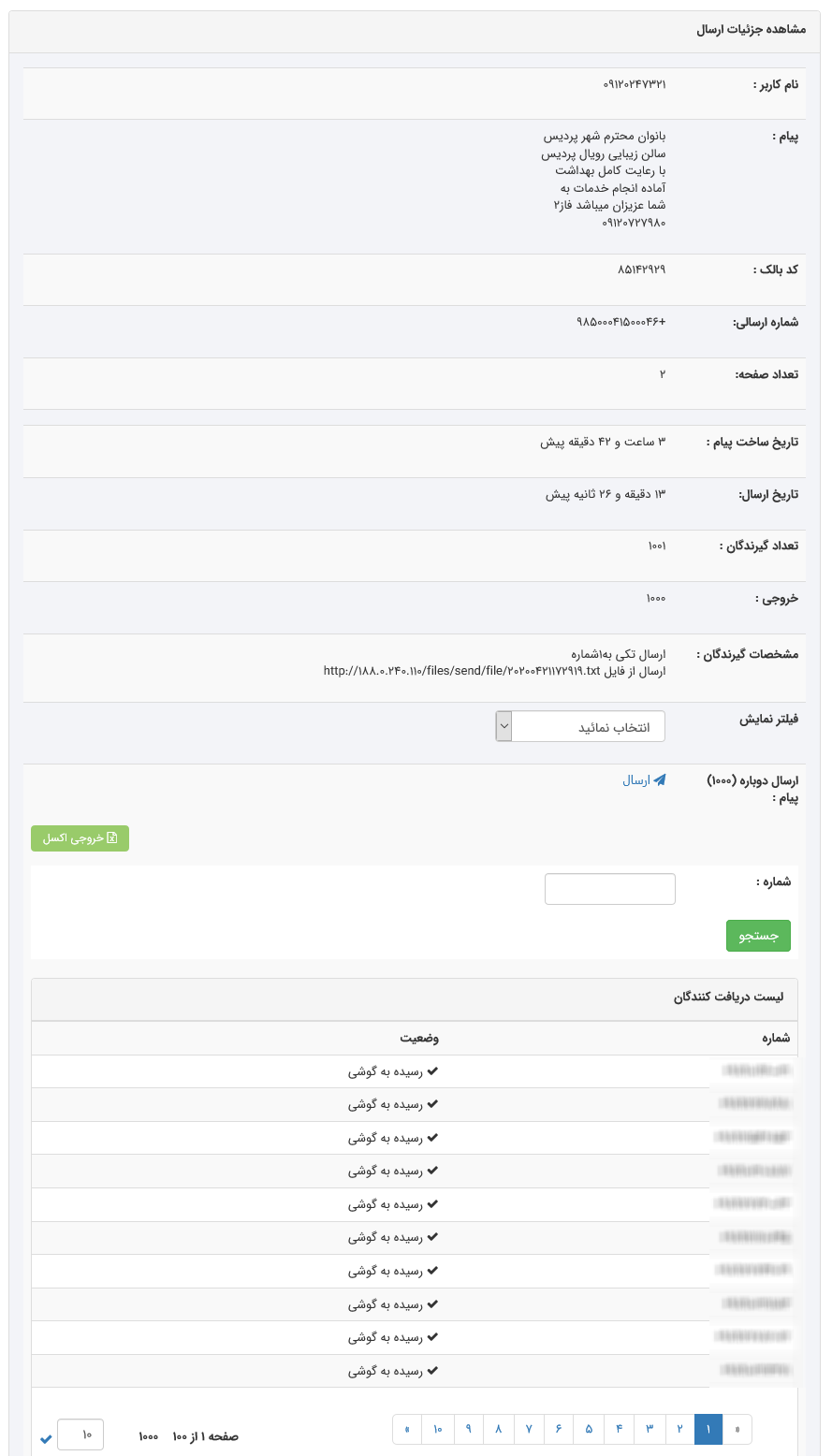Screen dimensions: 832x1456
Task: Open the display filter (فیلتر نمایش) dropdown
Action: click(x=580, y=726)
